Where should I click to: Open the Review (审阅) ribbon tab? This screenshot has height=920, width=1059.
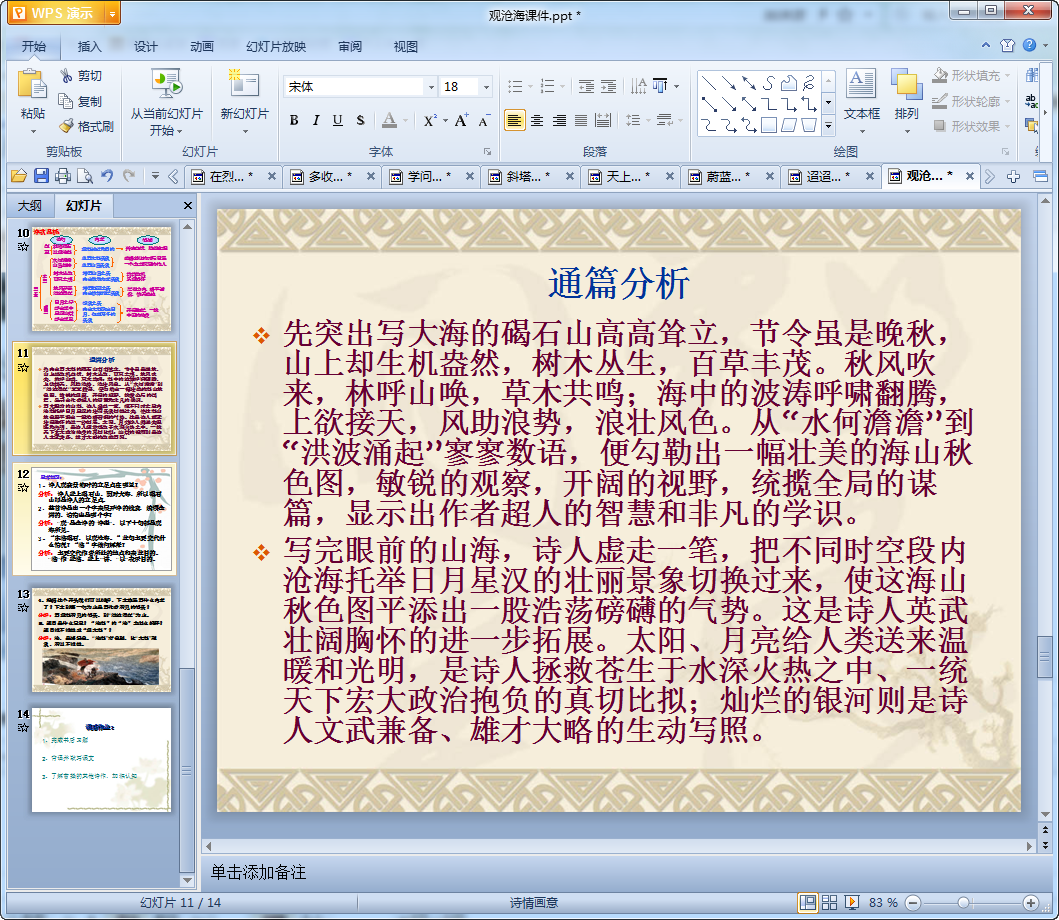pyautogui.click(x=350, y=46)
